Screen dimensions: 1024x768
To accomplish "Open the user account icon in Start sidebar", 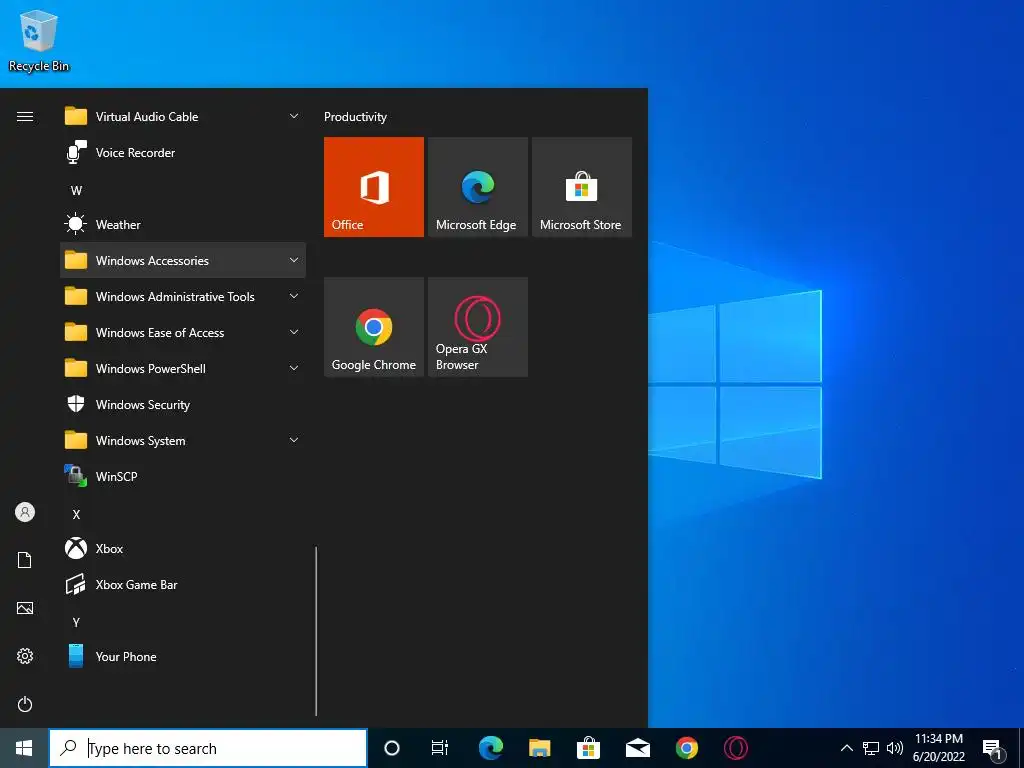I will (x=25, y=512).
